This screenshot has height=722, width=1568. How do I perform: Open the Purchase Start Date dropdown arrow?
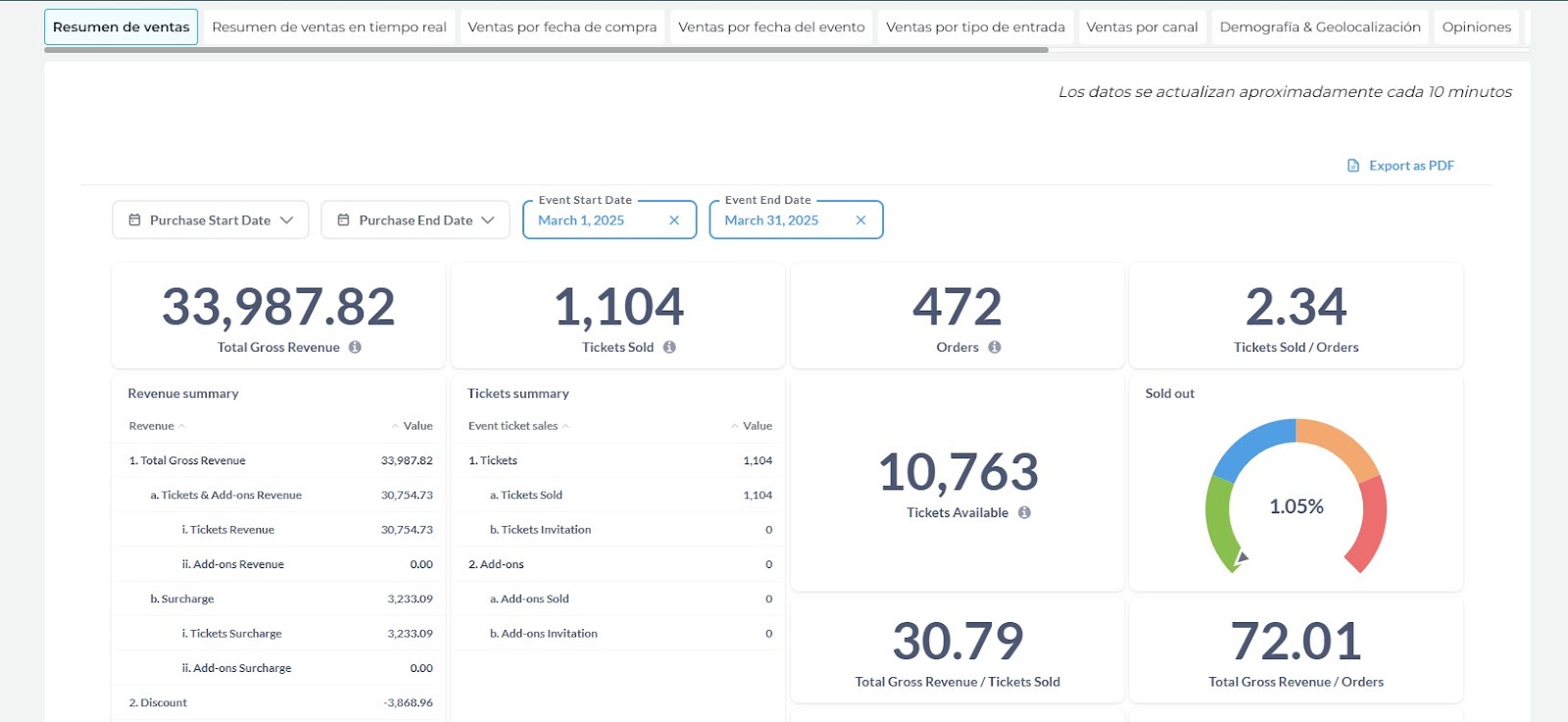click(286, 220)
